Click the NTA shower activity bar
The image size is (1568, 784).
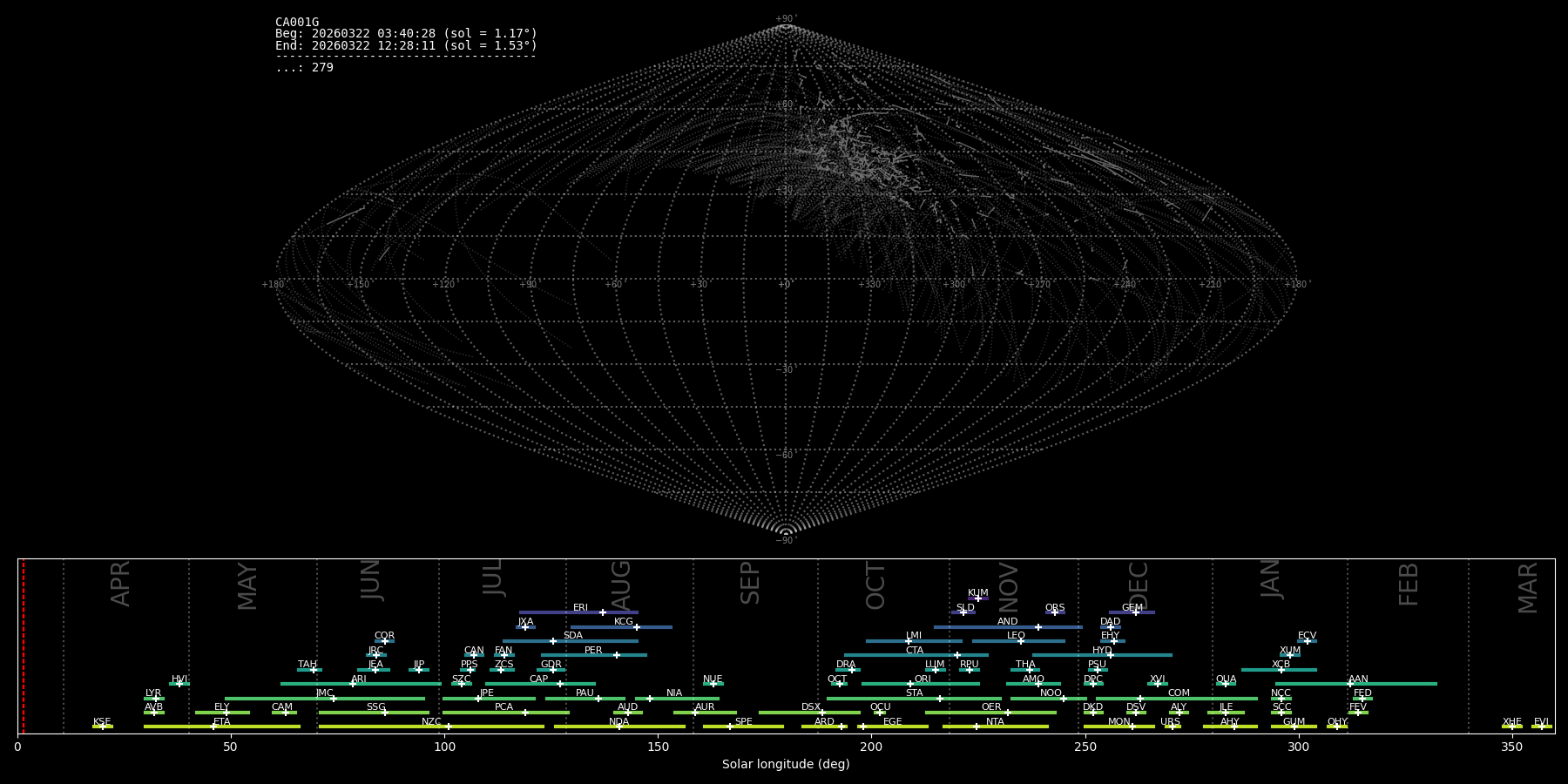click(995, 727)
